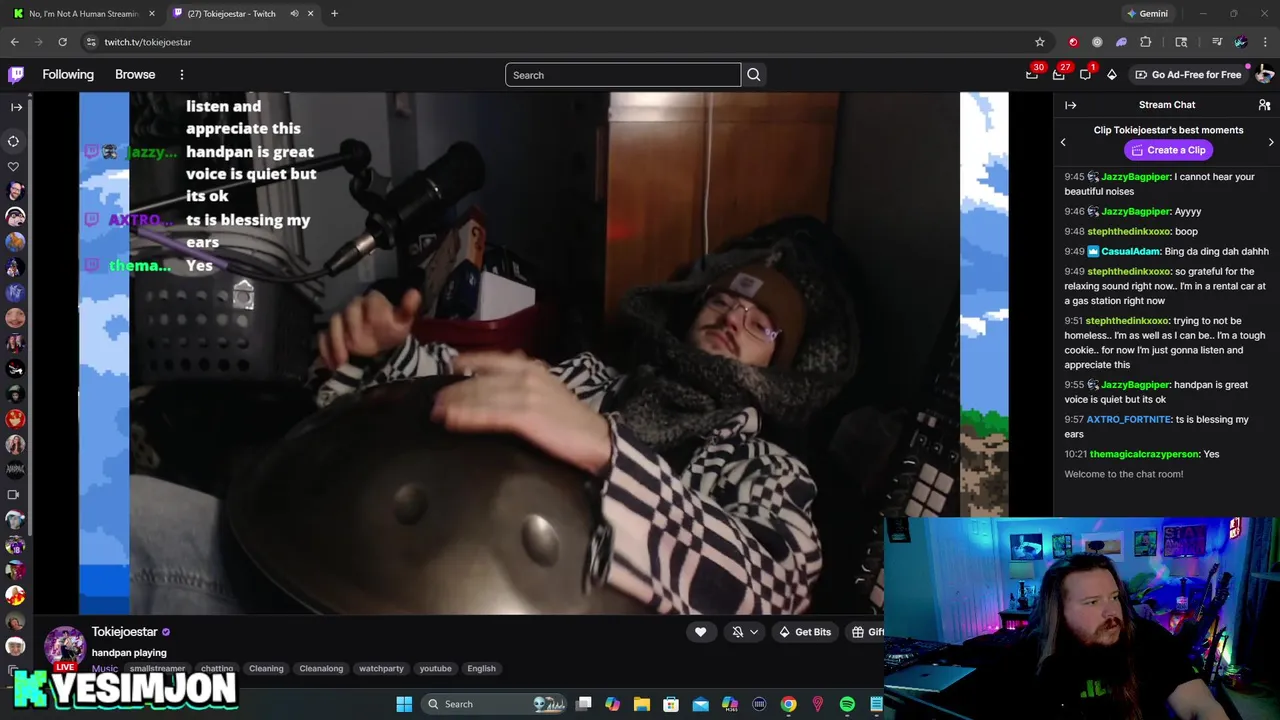Image resolution: width=1280 pixels, height=720 pixels.
Task: Open the Browse tab
Action: point(135,75)
